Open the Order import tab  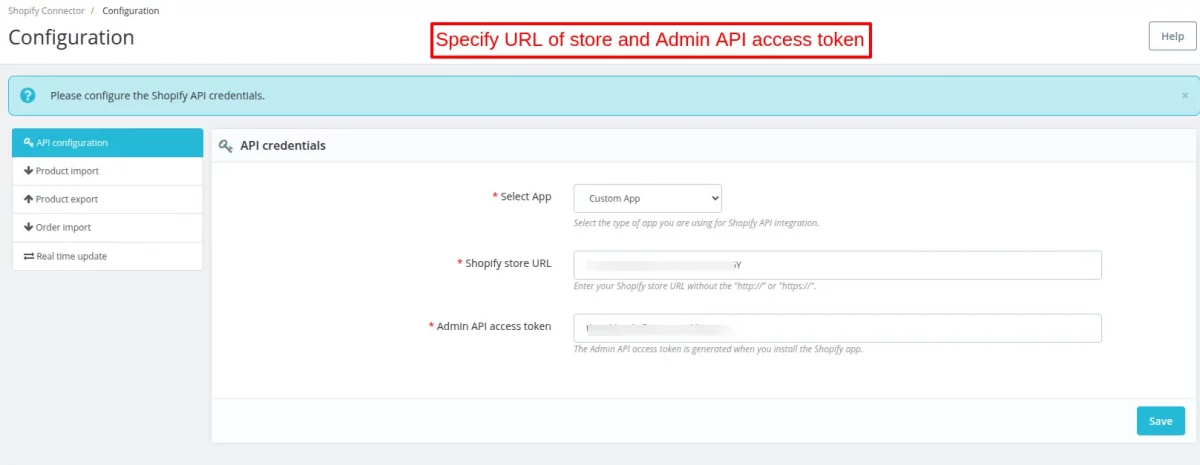tap(107, 227)
